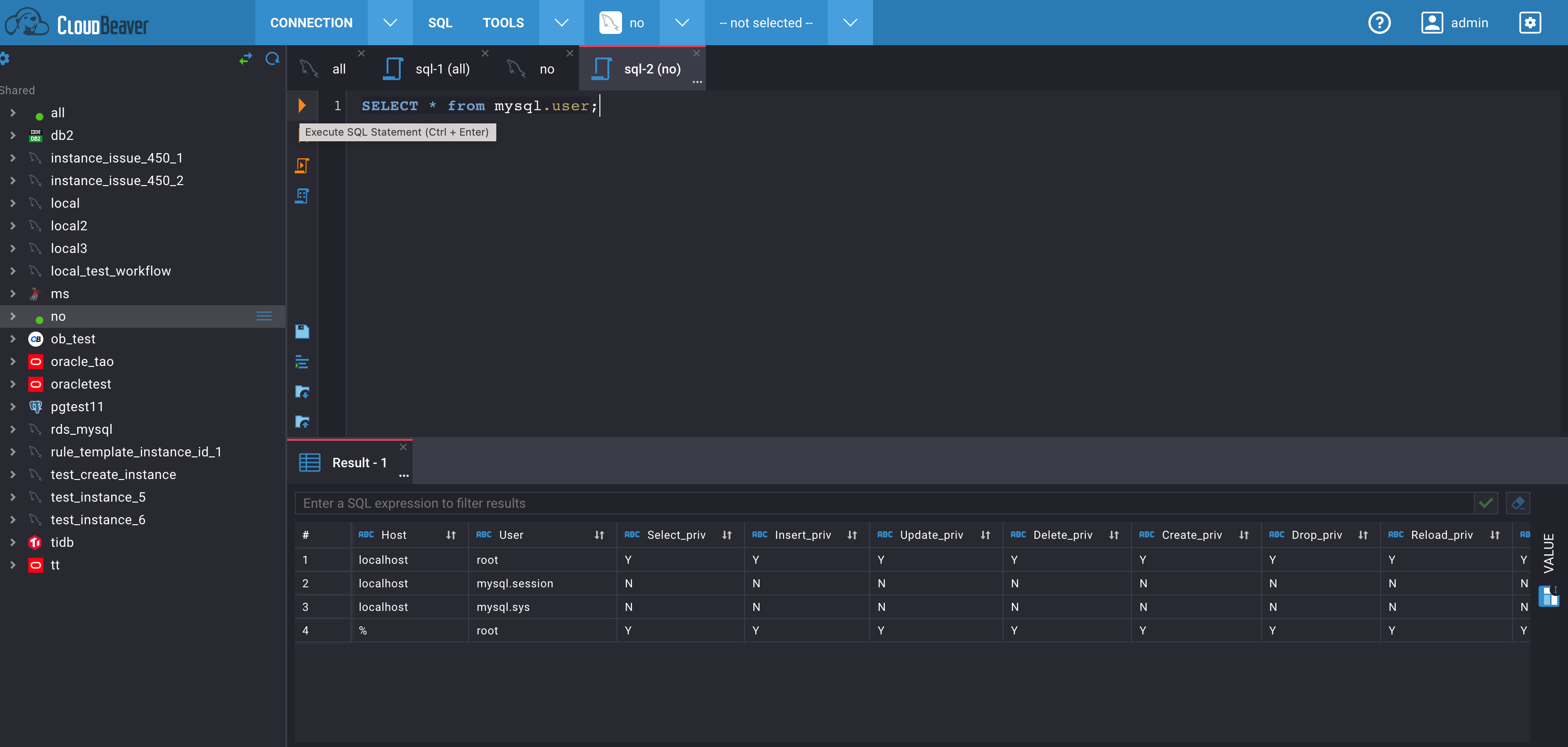Click the execute SQL script icon

pos(302,166)
